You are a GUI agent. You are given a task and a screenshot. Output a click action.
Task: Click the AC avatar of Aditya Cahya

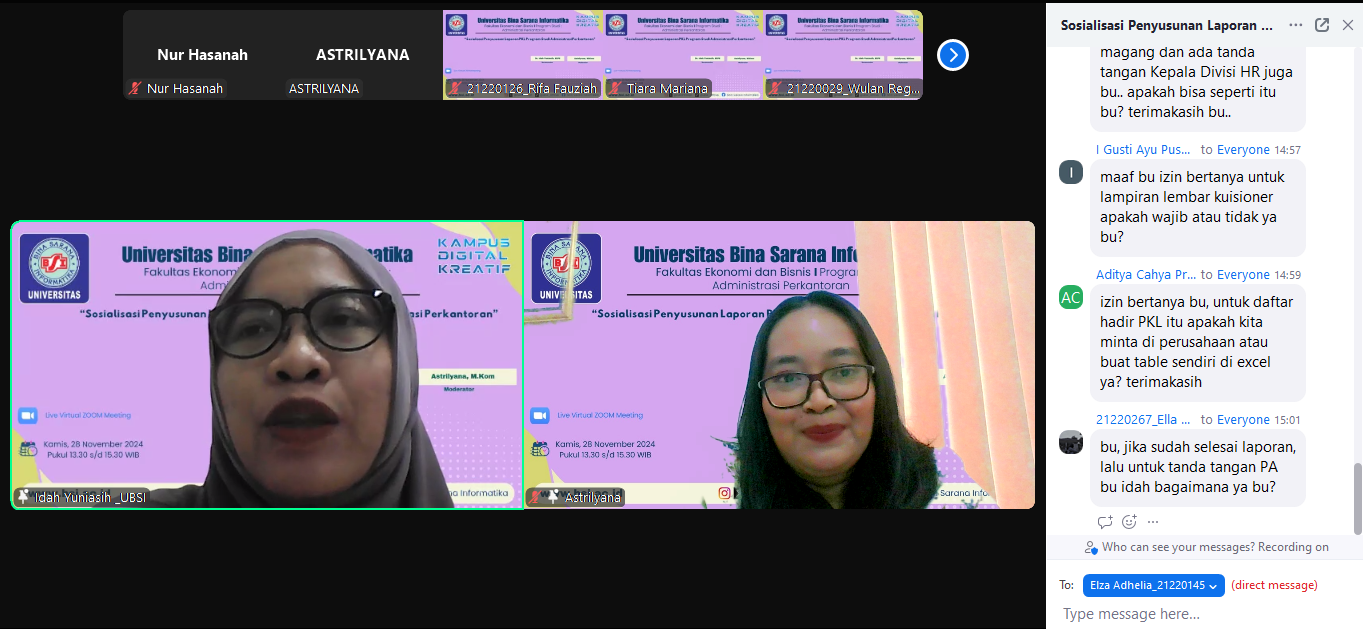[x=1071, y=297]
